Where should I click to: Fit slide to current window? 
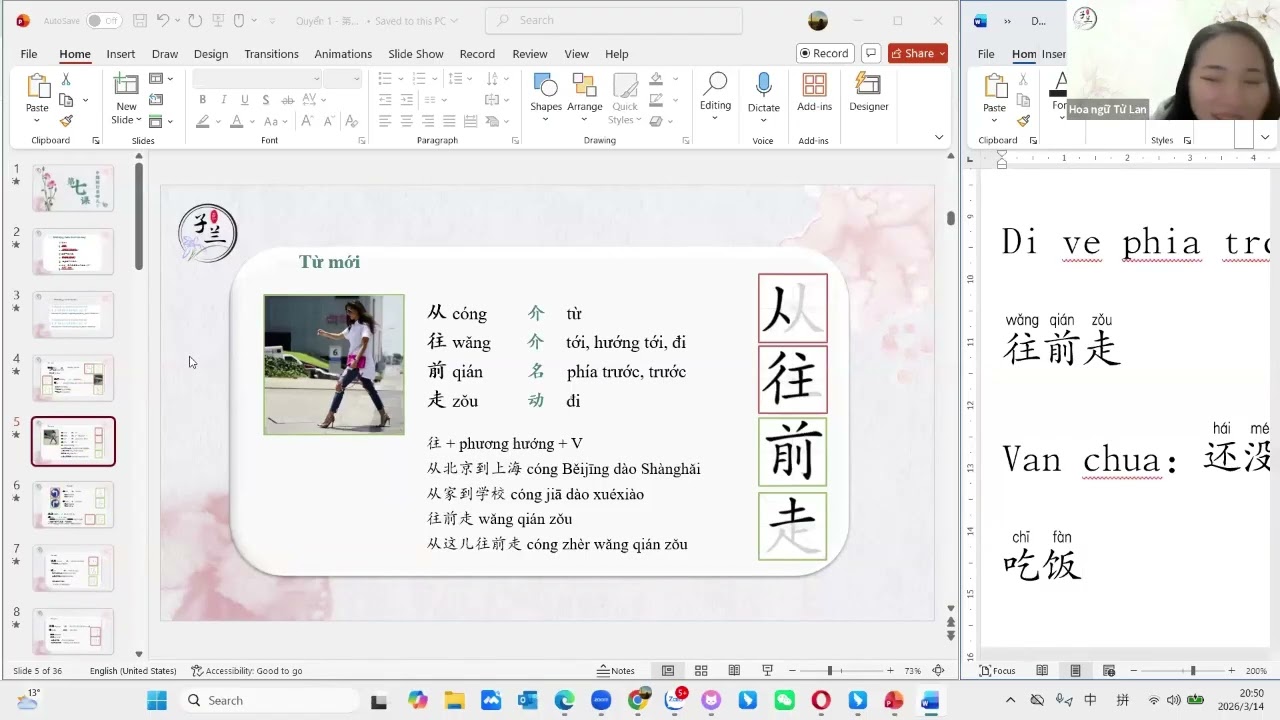point(938,671)
